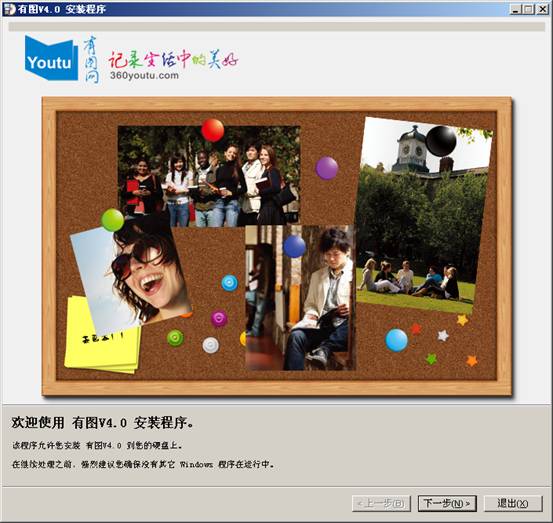The image size is (553, 523).
Task: Click the purple pushpin on corkboard
Action: click(327, 168)
